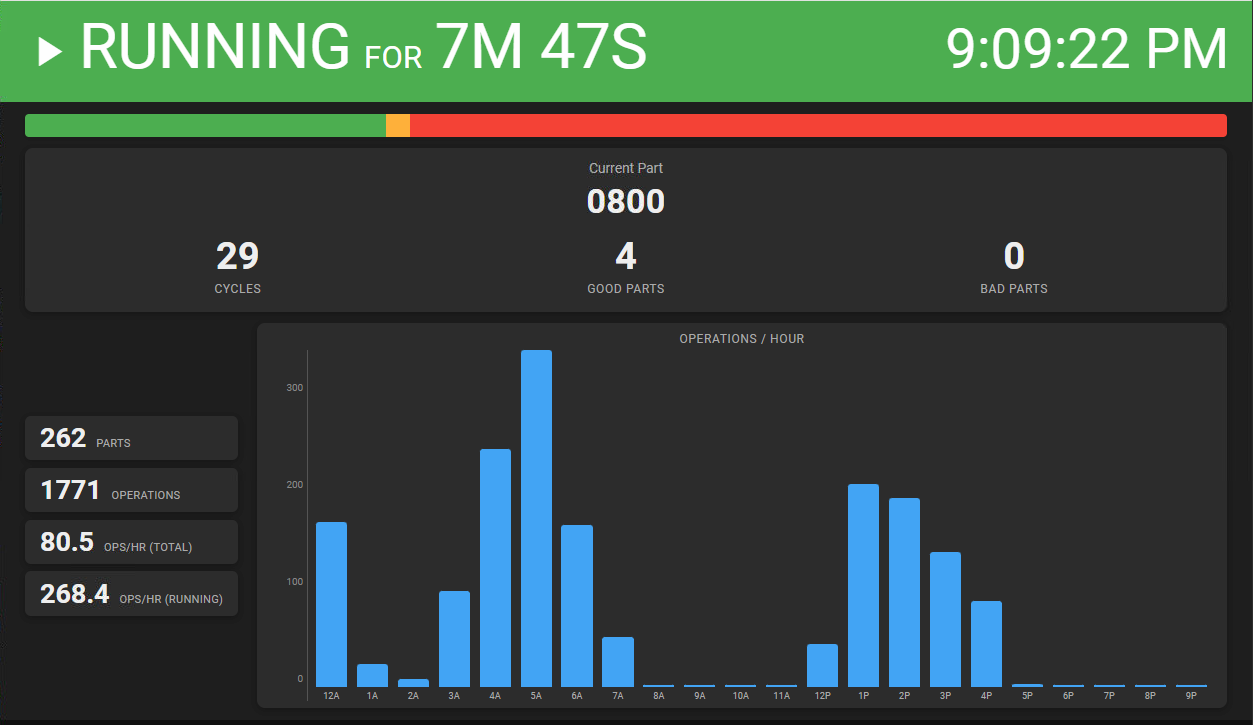This screenshot has height=725, width=1253.
Task: Select the Current Part number 0800
Action: click(625, 201)
